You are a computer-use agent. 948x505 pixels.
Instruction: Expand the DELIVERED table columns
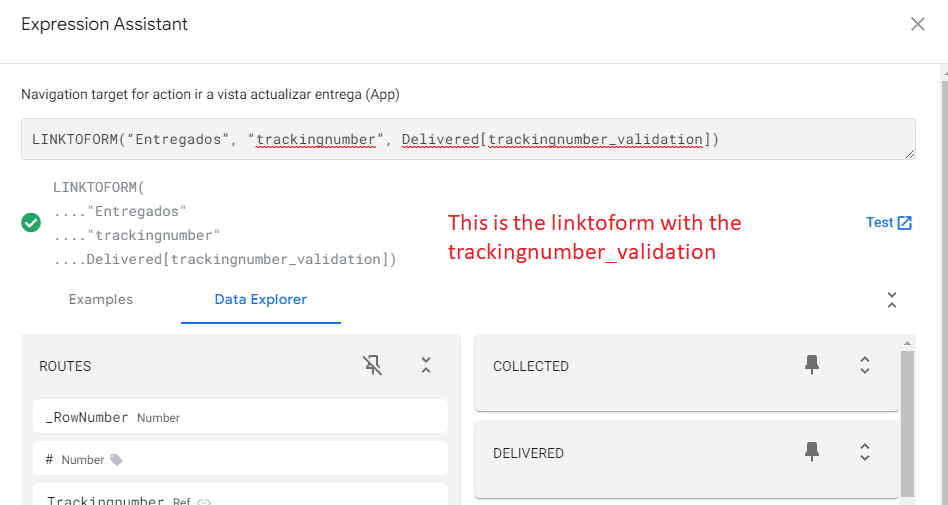pyautogui.click(x=865, y=452)
